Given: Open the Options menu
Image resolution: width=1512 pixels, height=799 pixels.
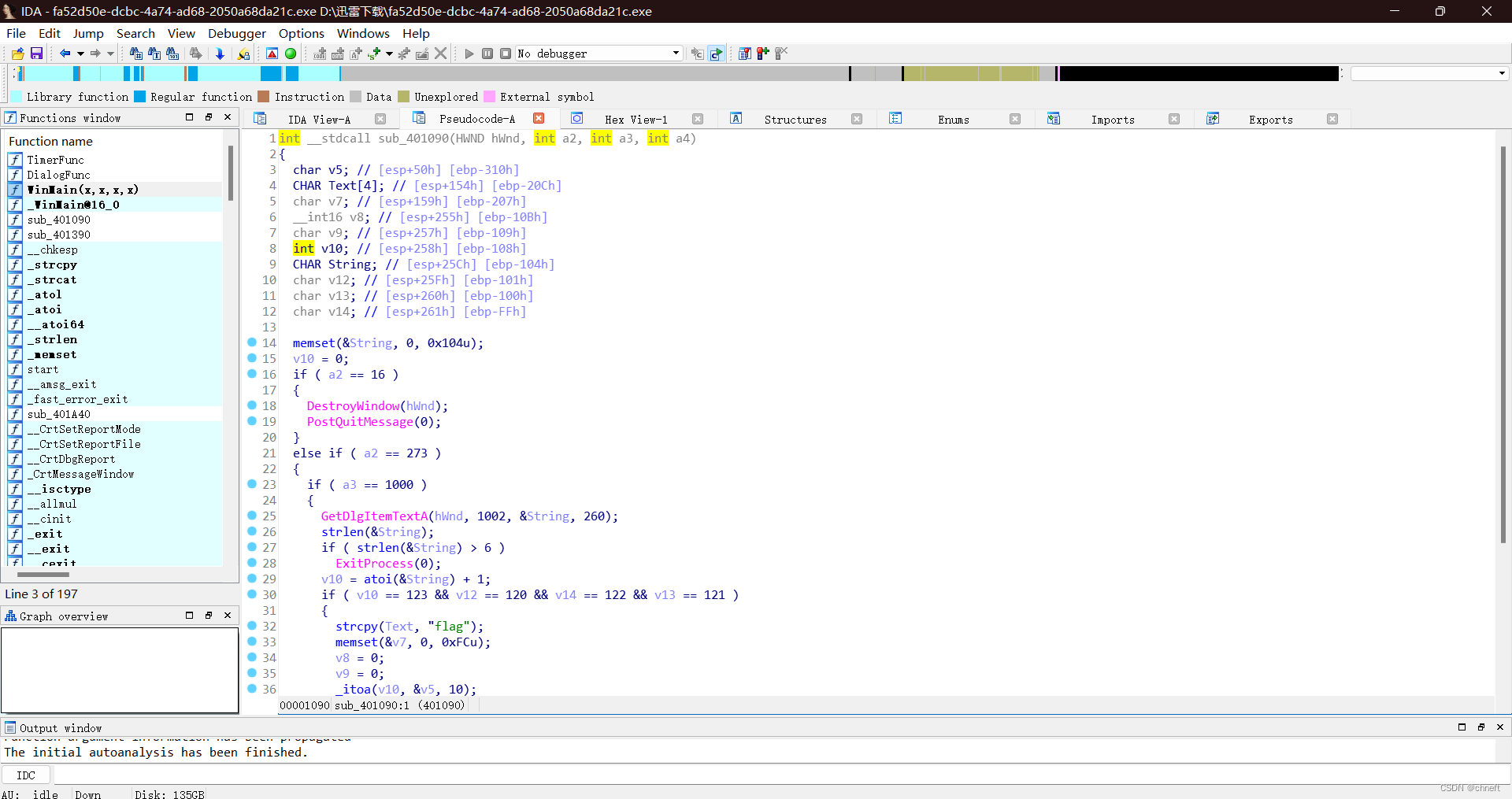Looking at the screenshot, I should 302,33.
